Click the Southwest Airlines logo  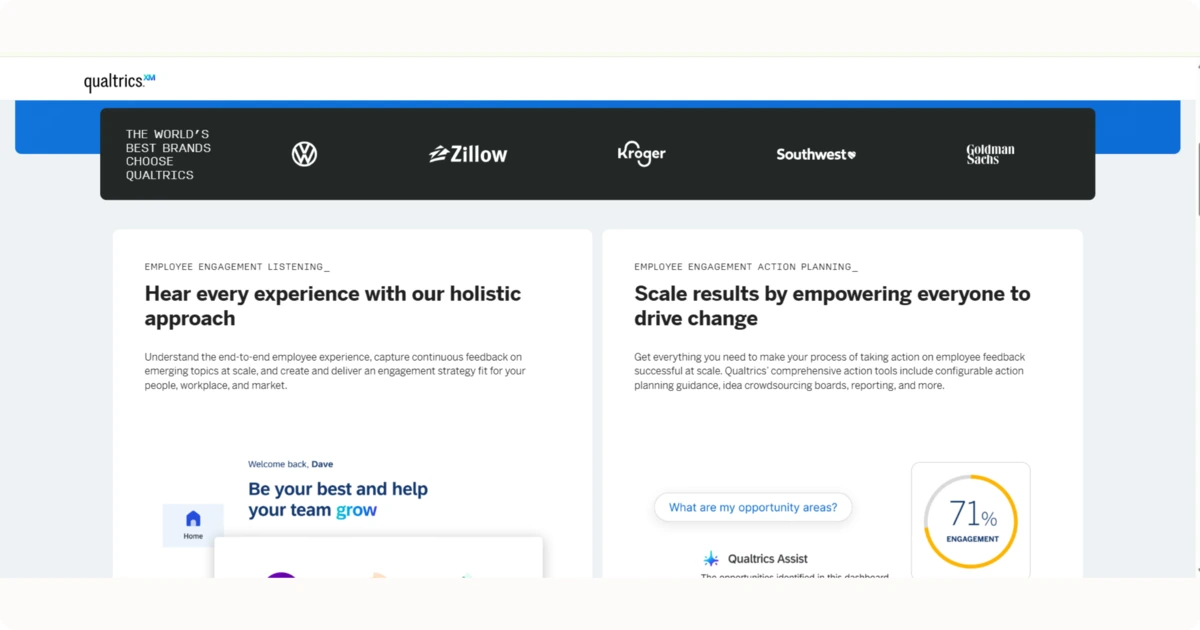pyautogui.click(x=816, y=154)
